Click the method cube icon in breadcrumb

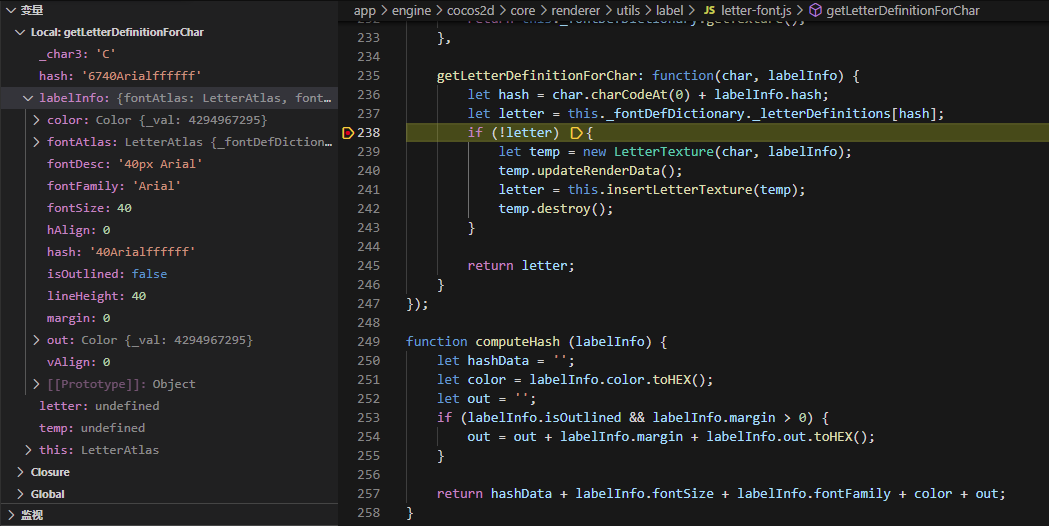(x=816, y=10)
